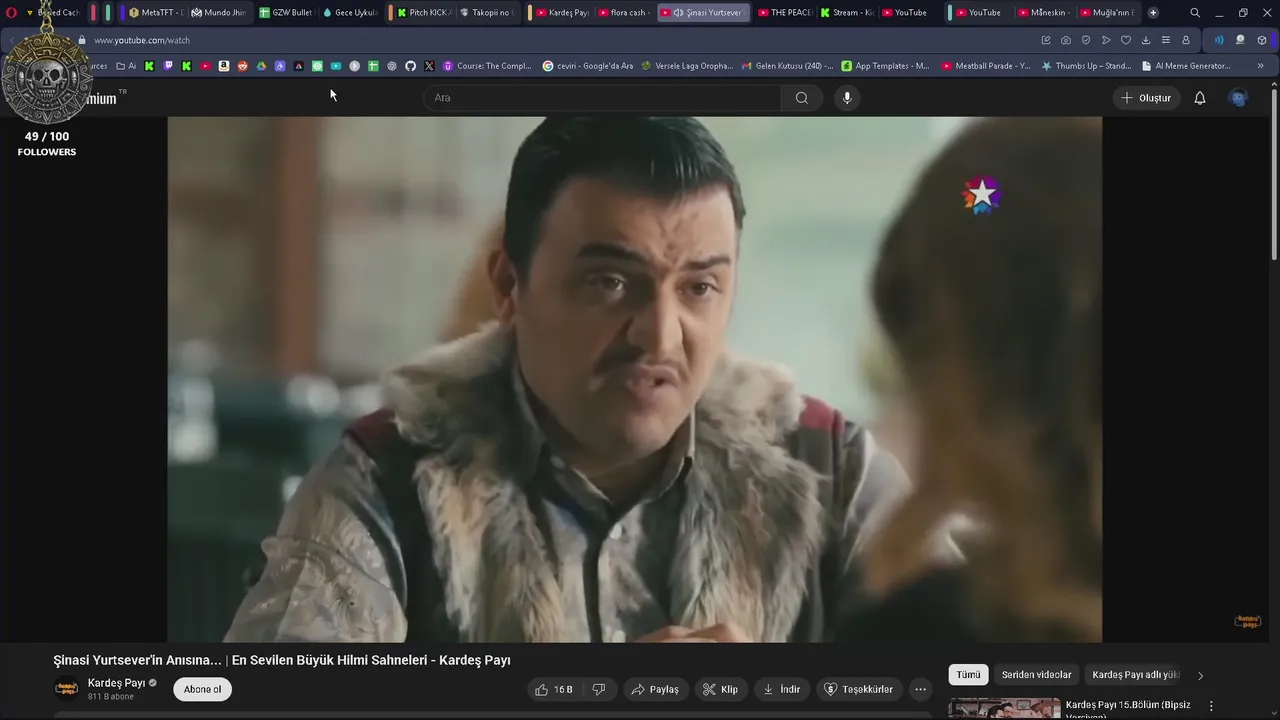Dislike the video with thumbs down
This screenshot has height=720, width=1280.
(599, 689)
